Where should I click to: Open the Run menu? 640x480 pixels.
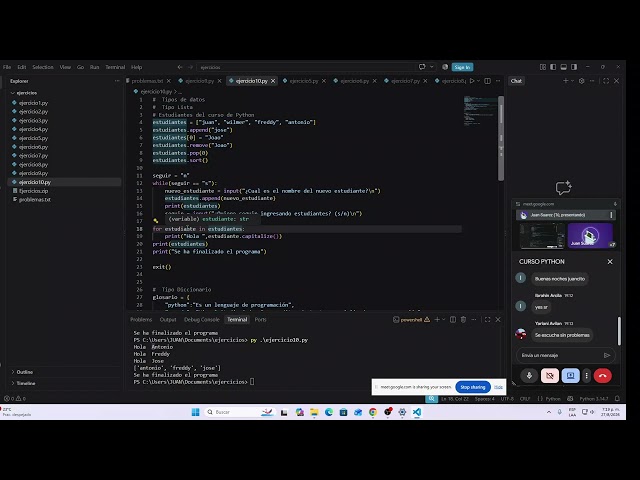[94, 67]
